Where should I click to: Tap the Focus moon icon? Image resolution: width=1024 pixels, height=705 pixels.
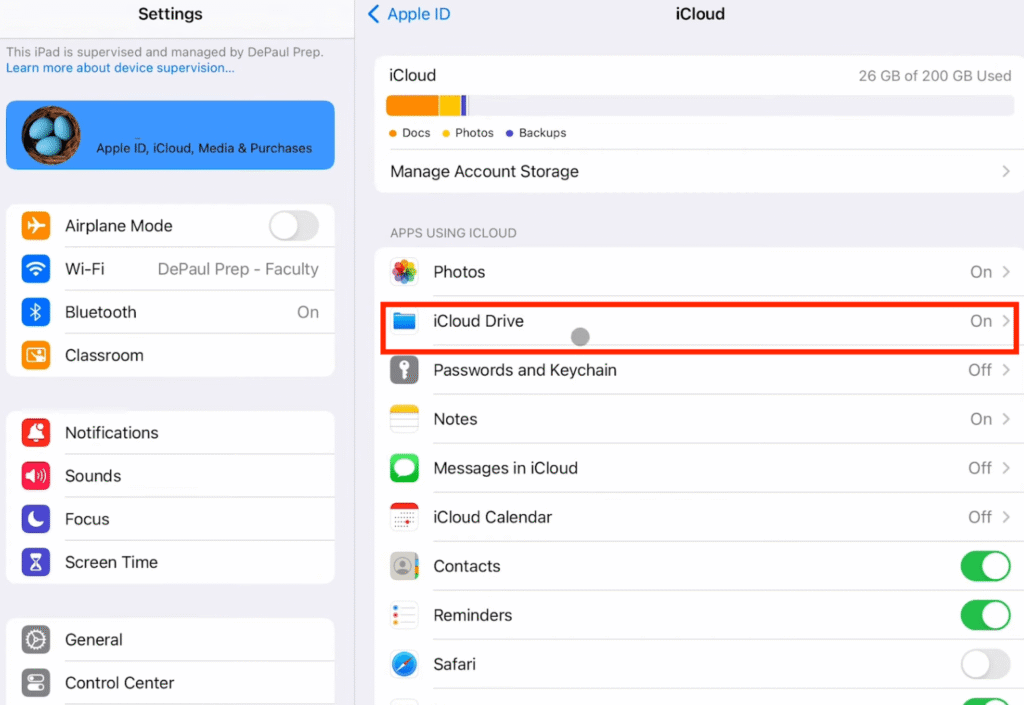[x=36, y=519]
